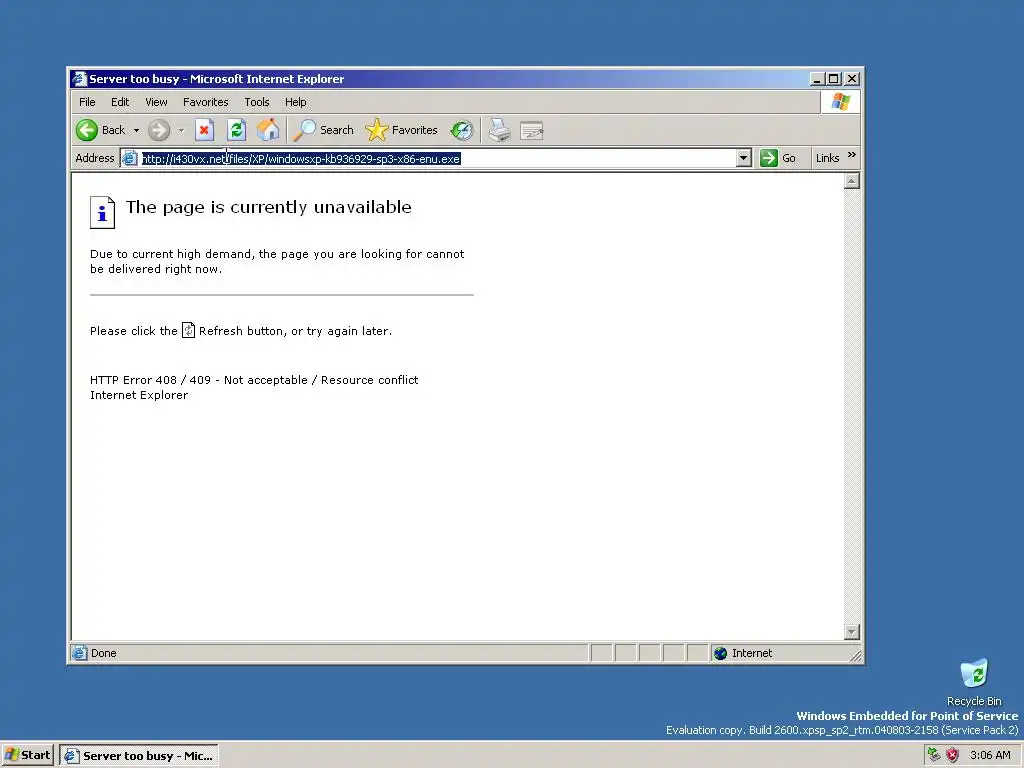Close the Internet Explorer window
Screen dimensions: 1024x768
tap(852, 79)
